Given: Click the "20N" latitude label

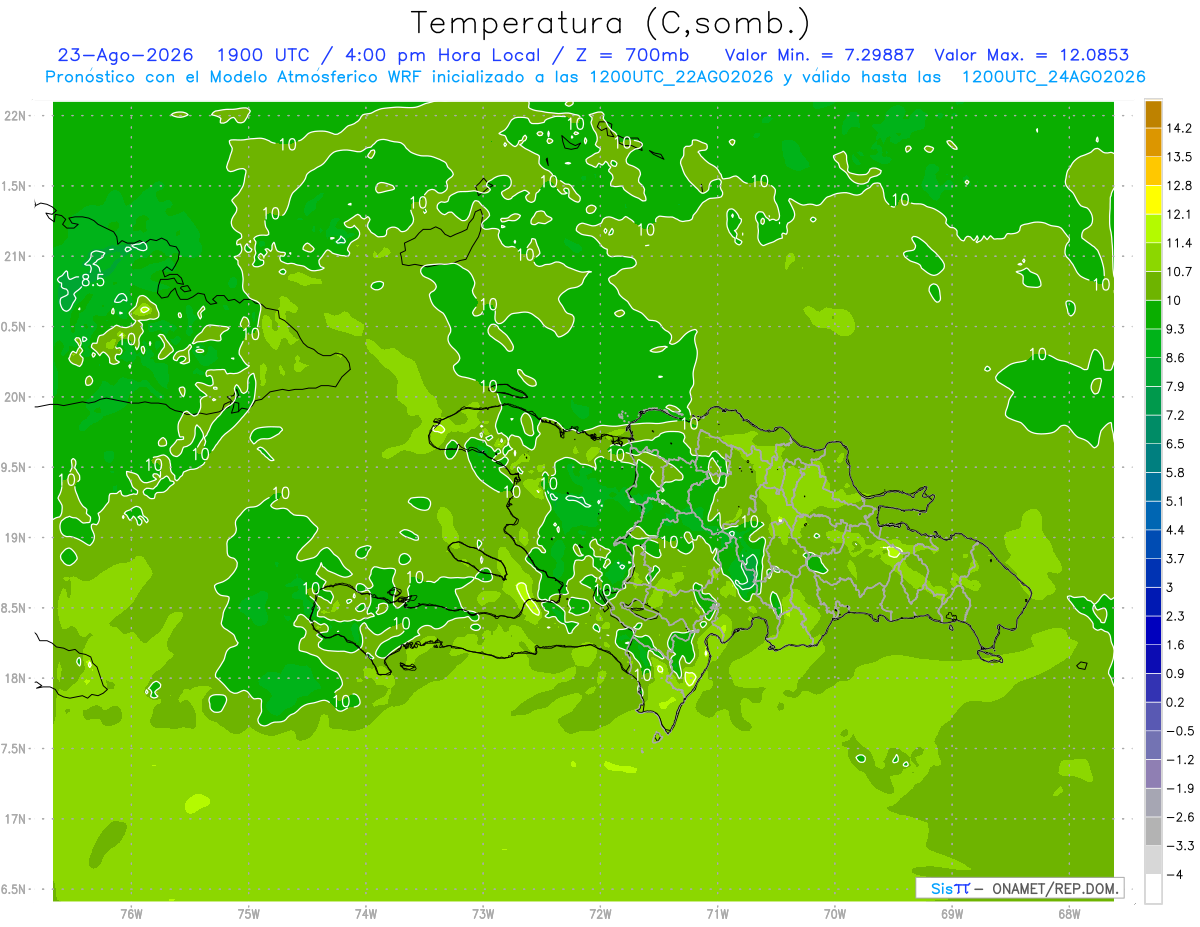Looking at the screenshot, I should pos(16,397).
